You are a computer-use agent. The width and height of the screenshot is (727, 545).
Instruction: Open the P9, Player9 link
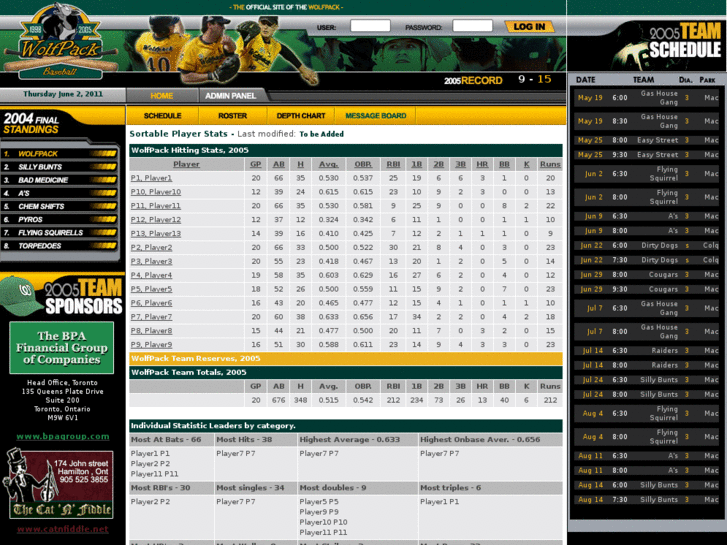(151, 345)
